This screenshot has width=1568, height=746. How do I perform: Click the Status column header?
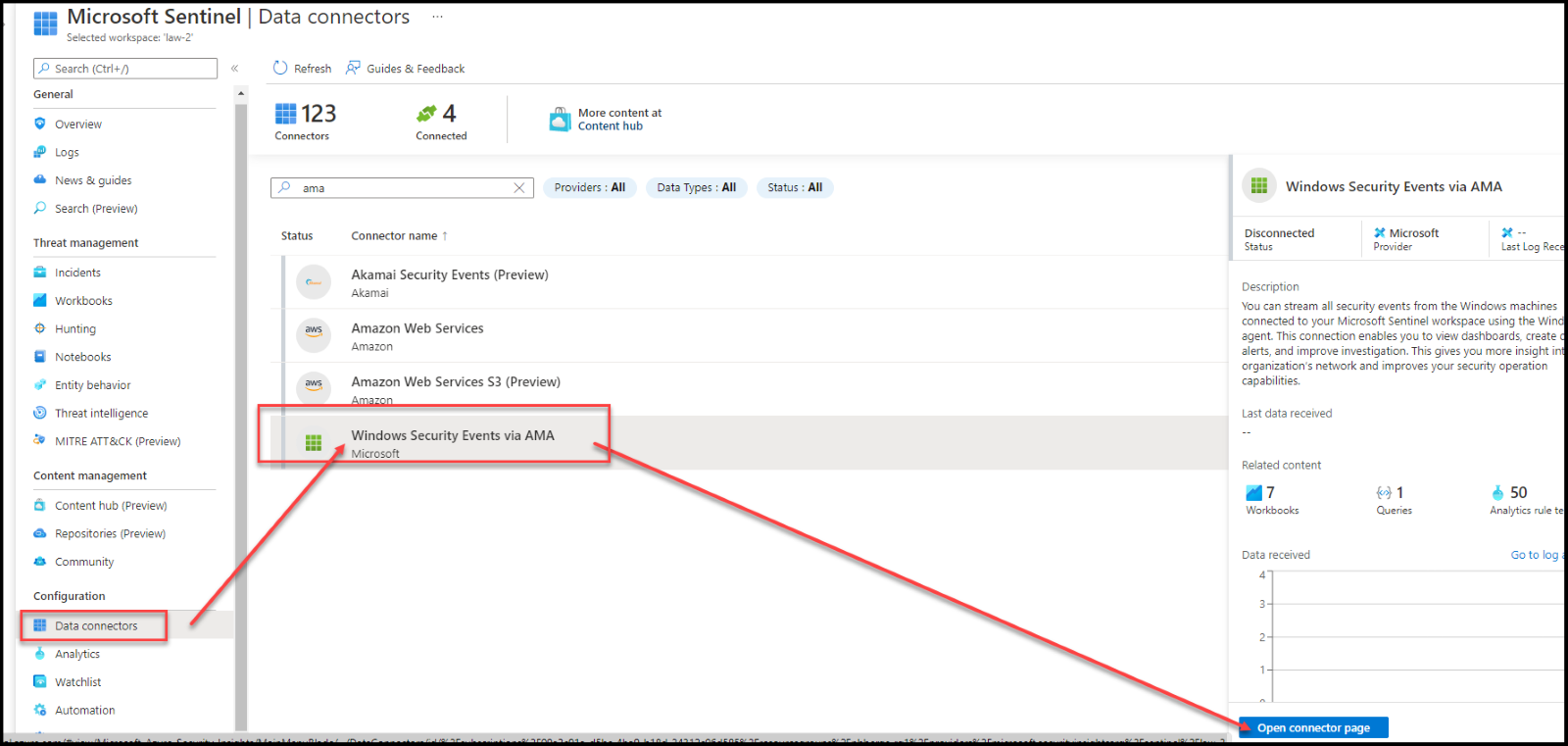(297, 235)
